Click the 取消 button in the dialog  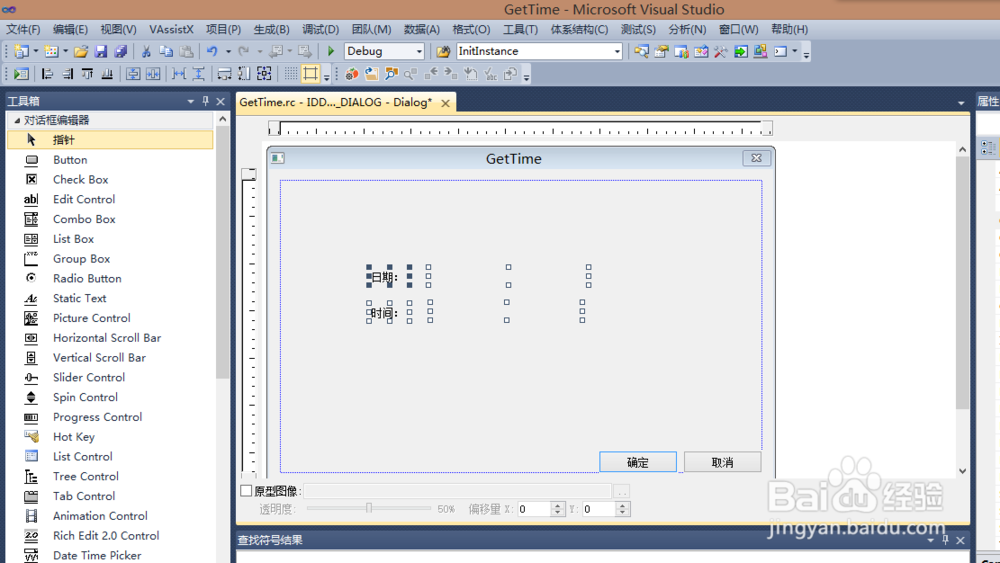pyautogui.click(x=723, y=462)
